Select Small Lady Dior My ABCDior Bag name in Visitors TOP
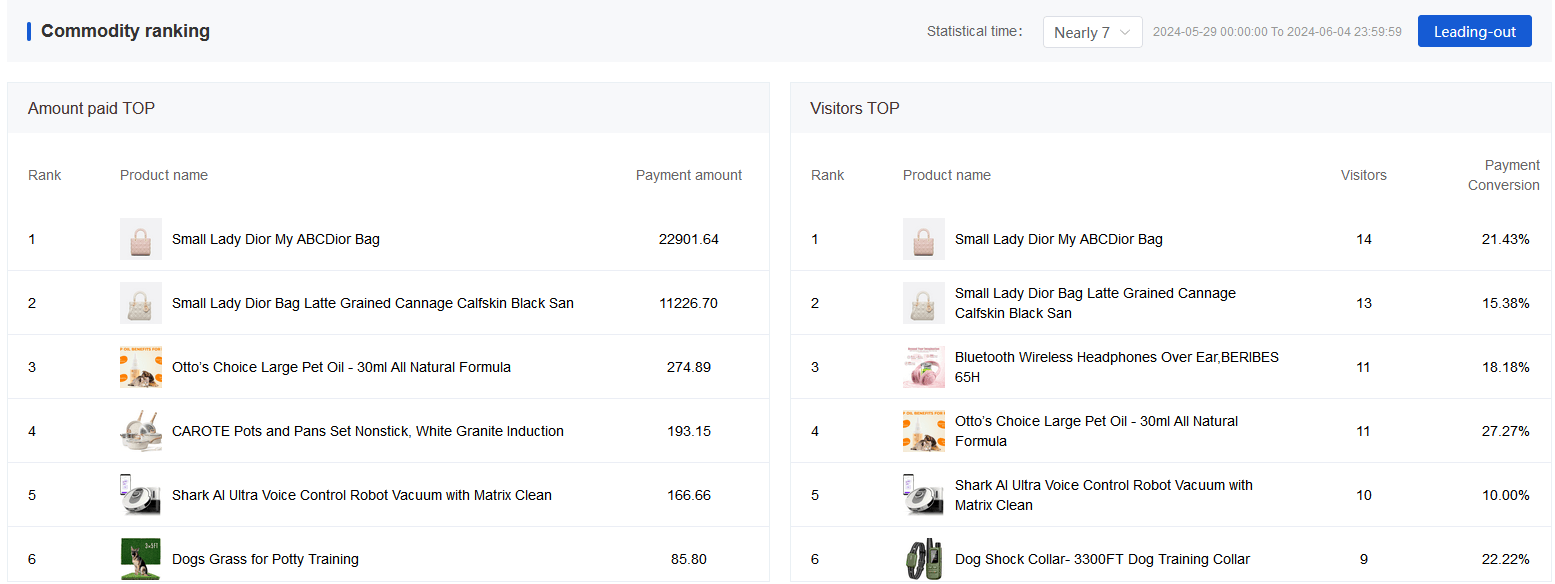 (x=1059, y=239)
